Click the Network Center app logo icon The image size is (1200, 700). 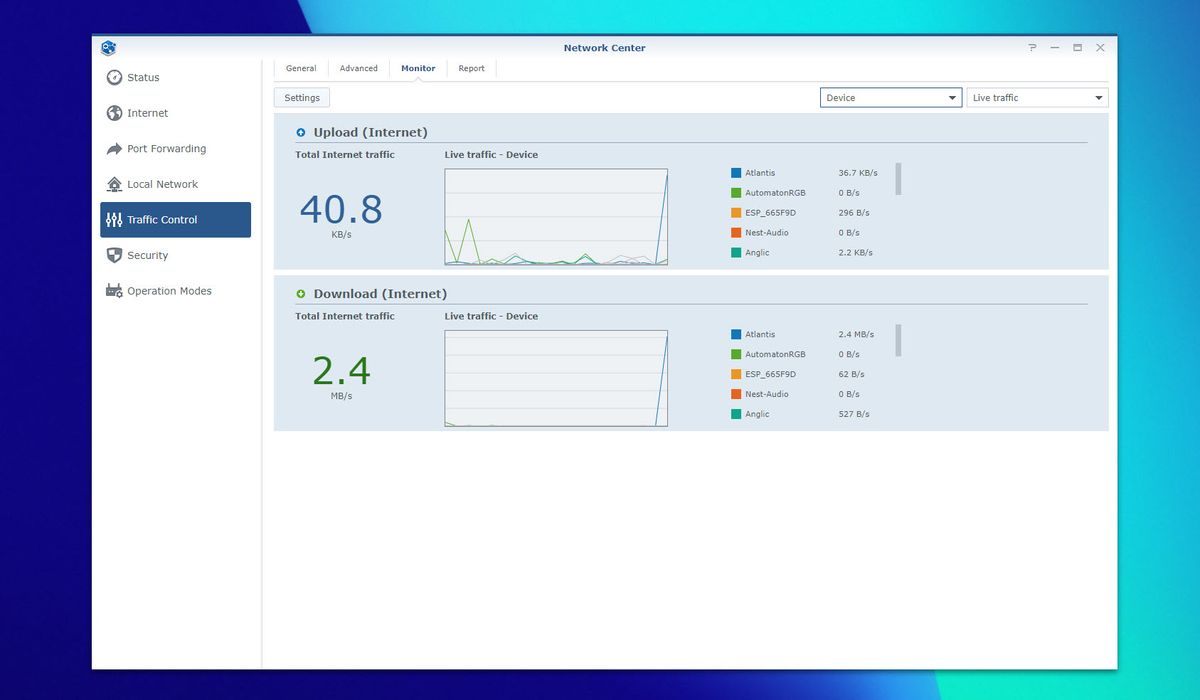point(108,48)
